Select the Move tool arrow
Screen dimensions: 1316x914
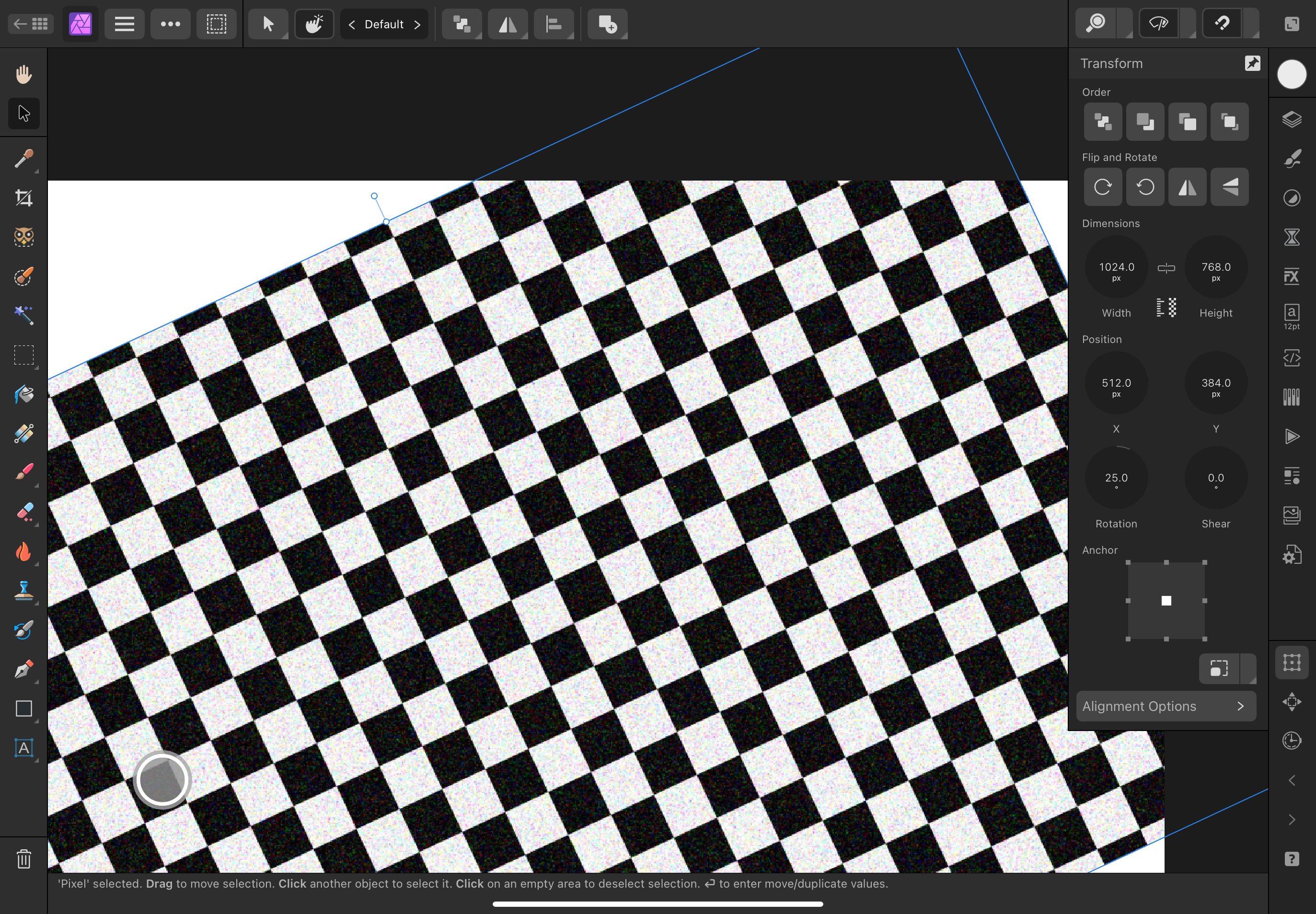tap(23, 114)
